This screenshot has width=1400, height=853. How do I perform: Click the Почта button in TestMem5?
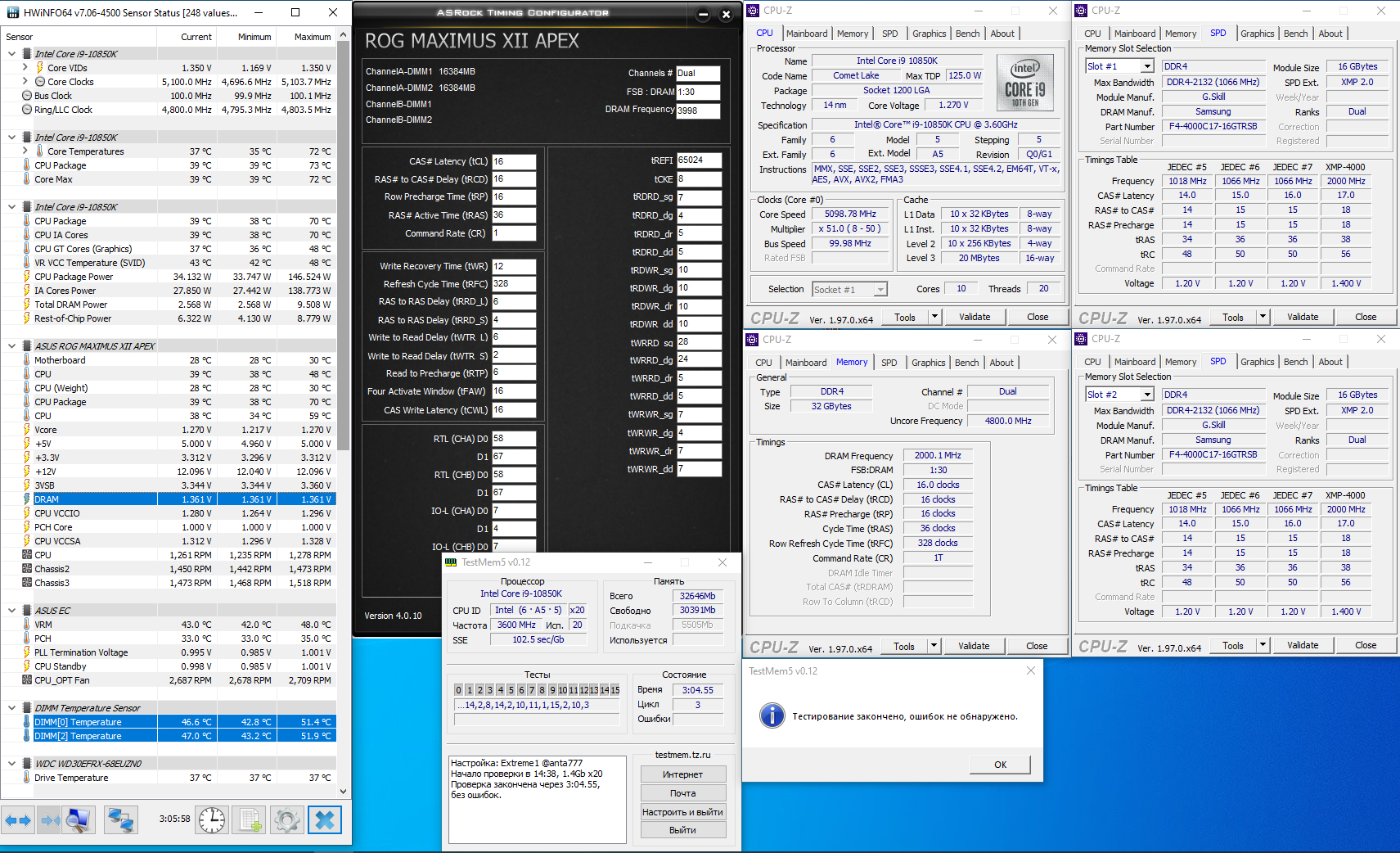pyautogui.click(x=682, y=793)
